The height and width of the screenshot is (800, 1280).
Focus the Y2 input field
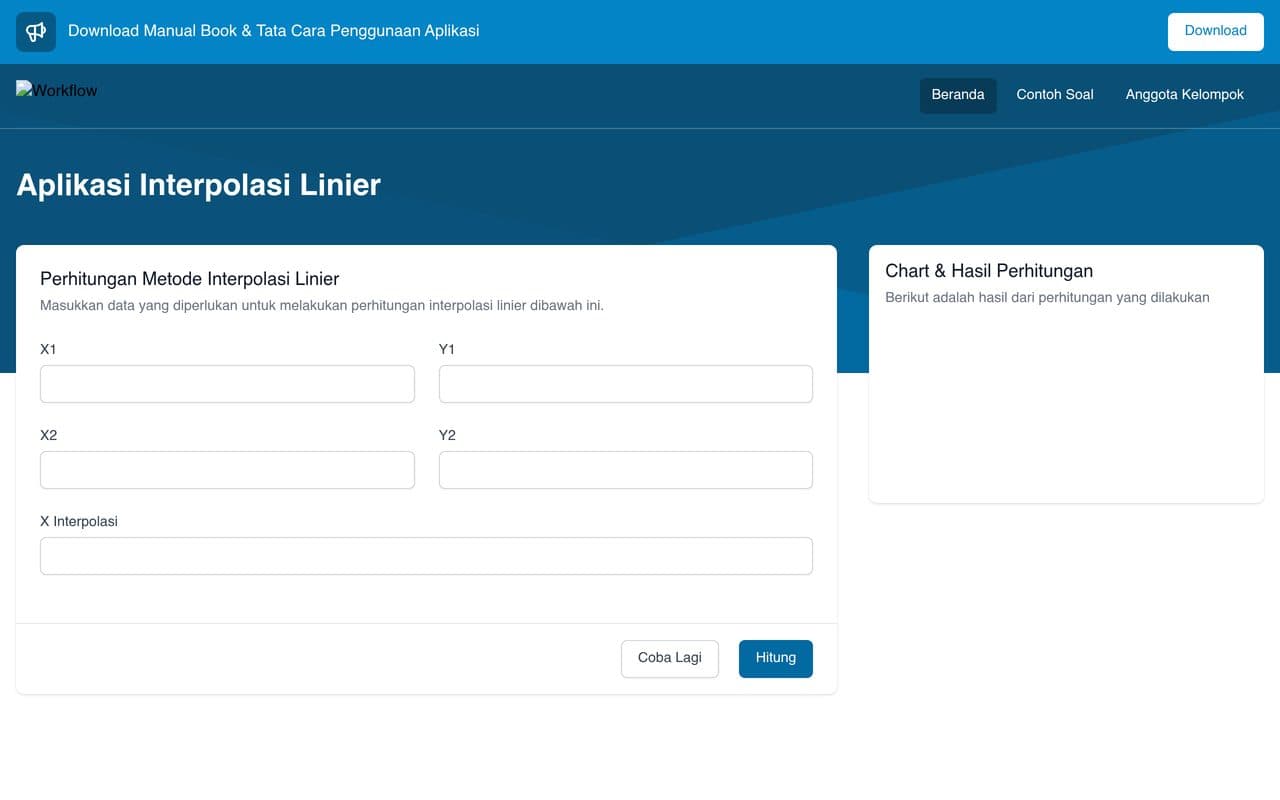tap(626, 470)
